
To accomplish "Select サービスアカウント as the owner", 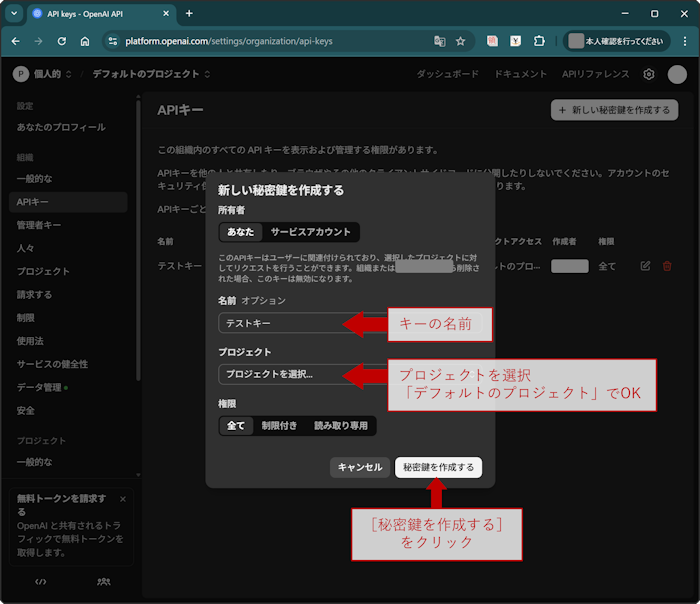I will (310, 232).
